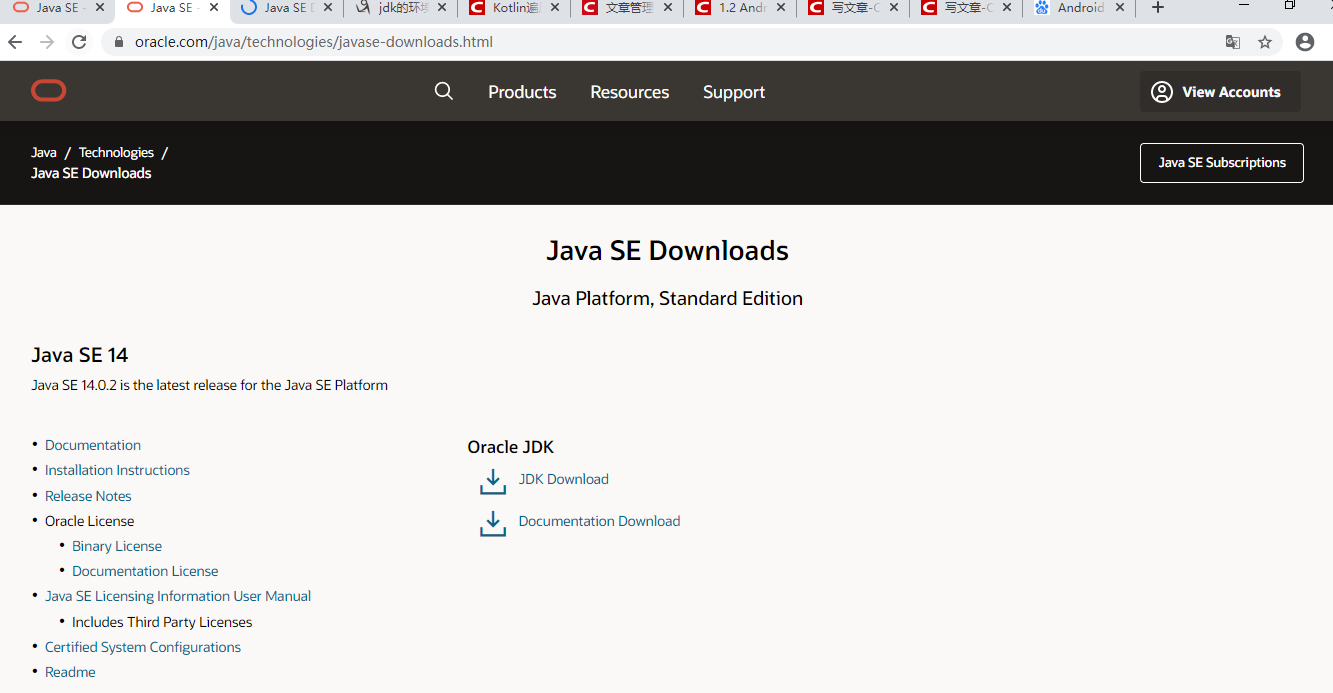Screen dimensions: 1333x693
Task: Close the 文章管理 tab
Action: 668,8
